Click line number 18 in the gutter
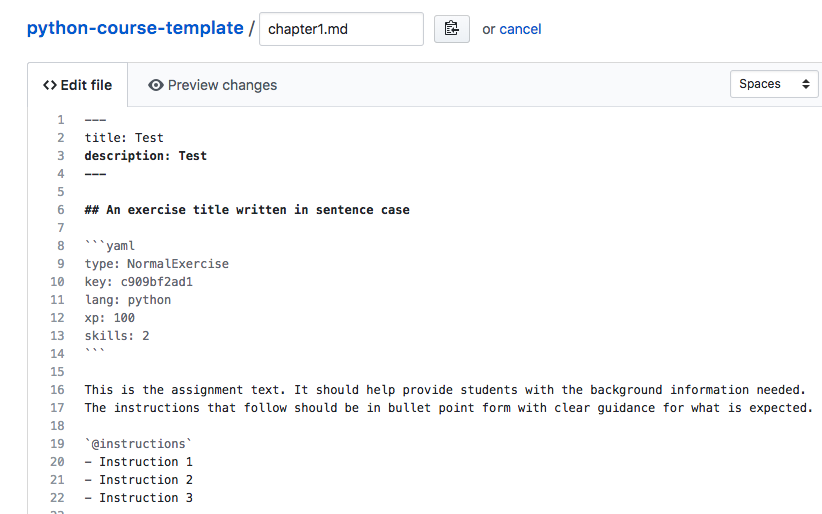Image resolution: width=822 pixels, height=514 pixels. [x=57, y=426]
